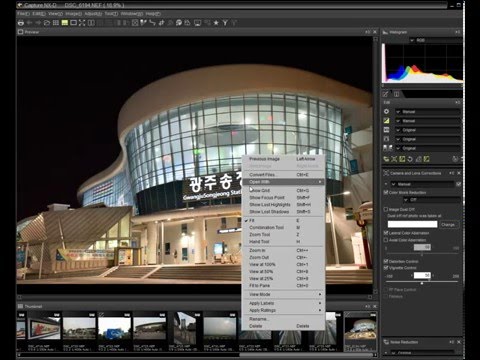
Task: Click the Change button for dust off photo
Action: click(448, 225)
